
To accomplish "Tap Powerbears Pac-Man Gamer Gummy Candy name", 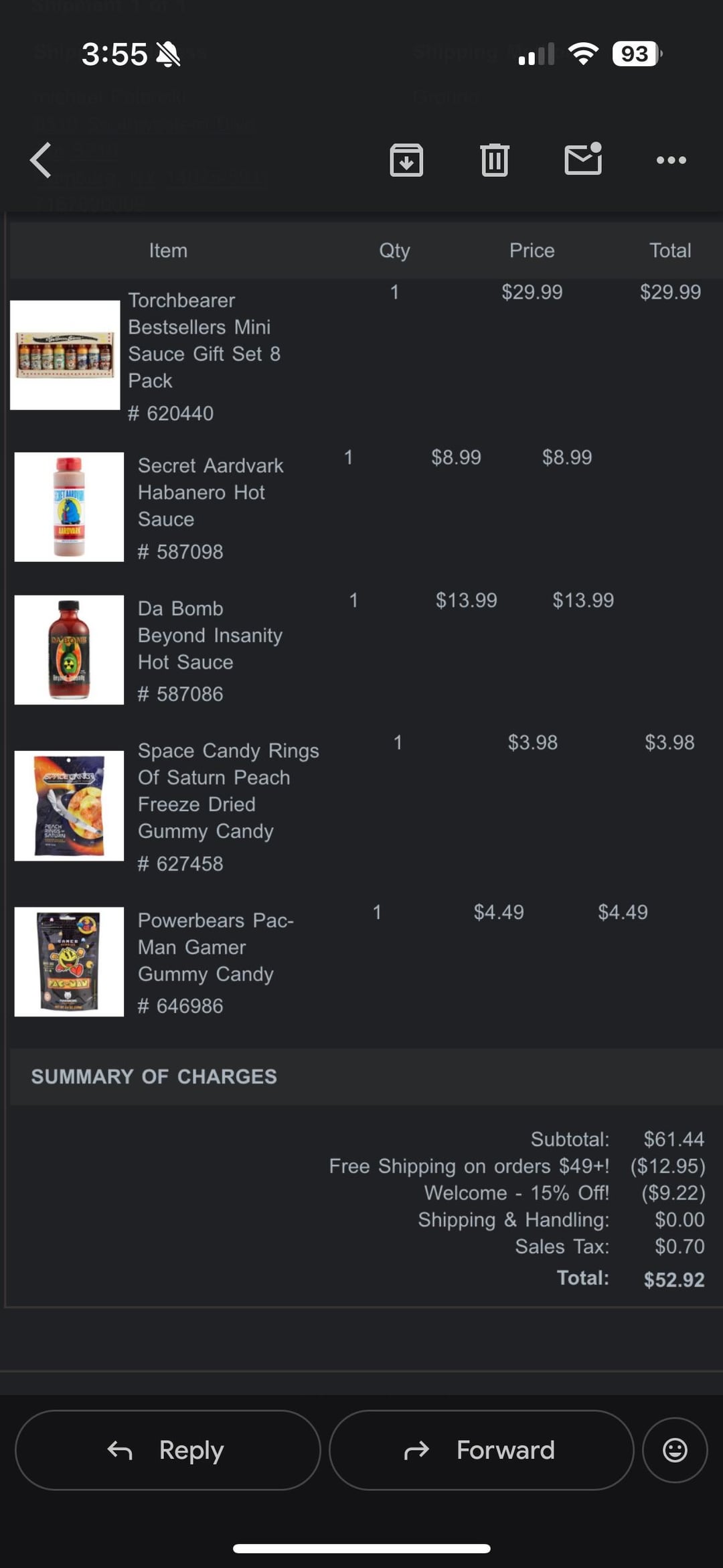I will click(215, 947).
